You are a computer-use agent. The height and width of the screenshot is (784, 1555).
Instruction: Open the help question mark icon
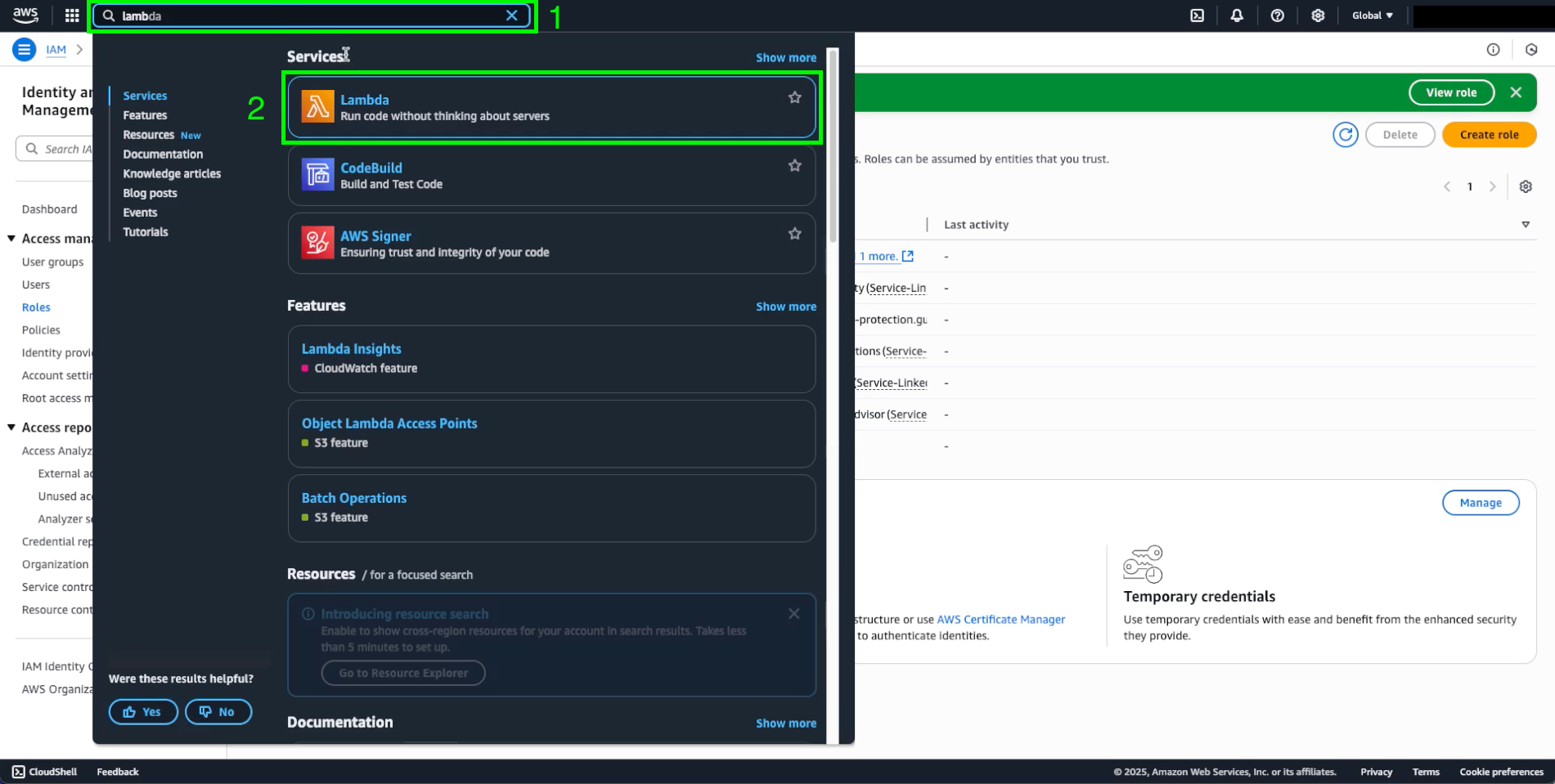pyautogui.click(x=1277, y=16)
